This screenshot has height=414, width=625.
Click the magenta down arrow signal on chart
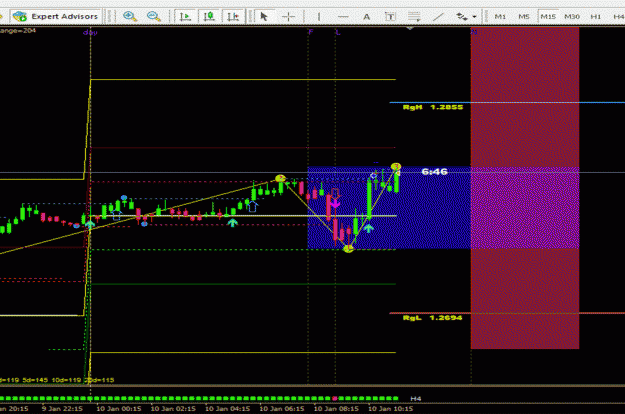[x=335, y=204]
